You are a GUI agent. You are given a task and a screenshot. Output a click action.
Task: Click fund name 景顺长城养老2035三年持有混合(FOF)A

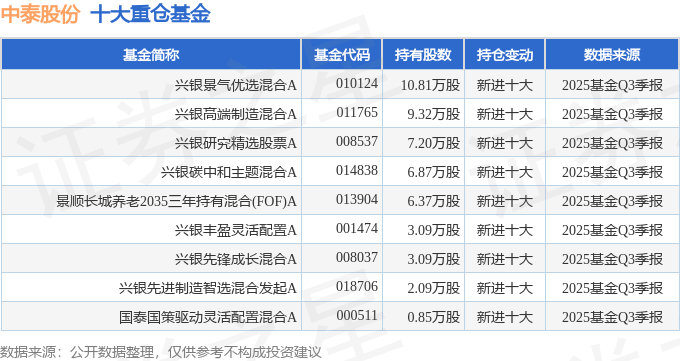(177, 201)
